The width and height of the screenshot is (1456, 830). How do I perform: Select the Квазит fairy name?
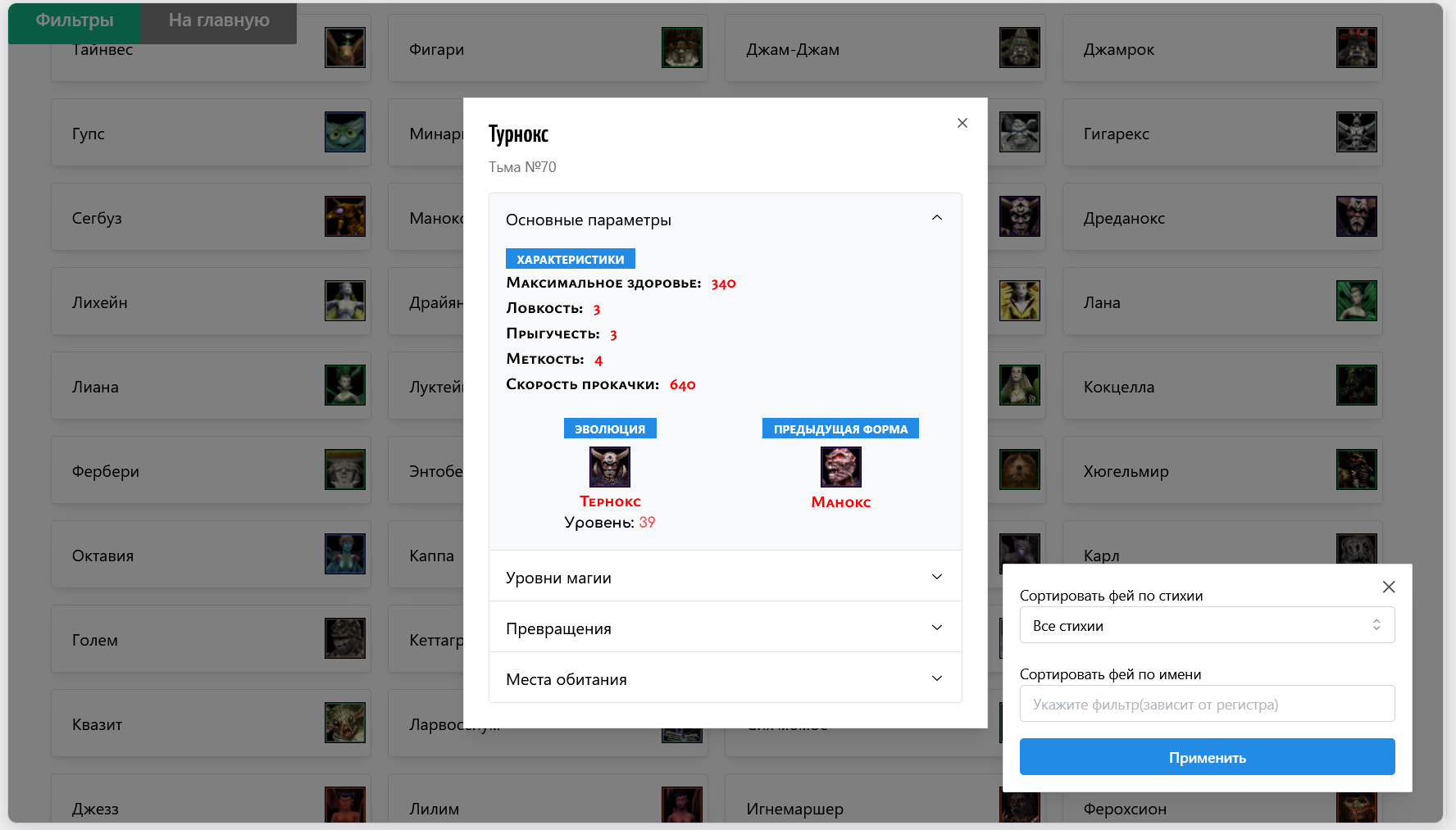[97, 725]
